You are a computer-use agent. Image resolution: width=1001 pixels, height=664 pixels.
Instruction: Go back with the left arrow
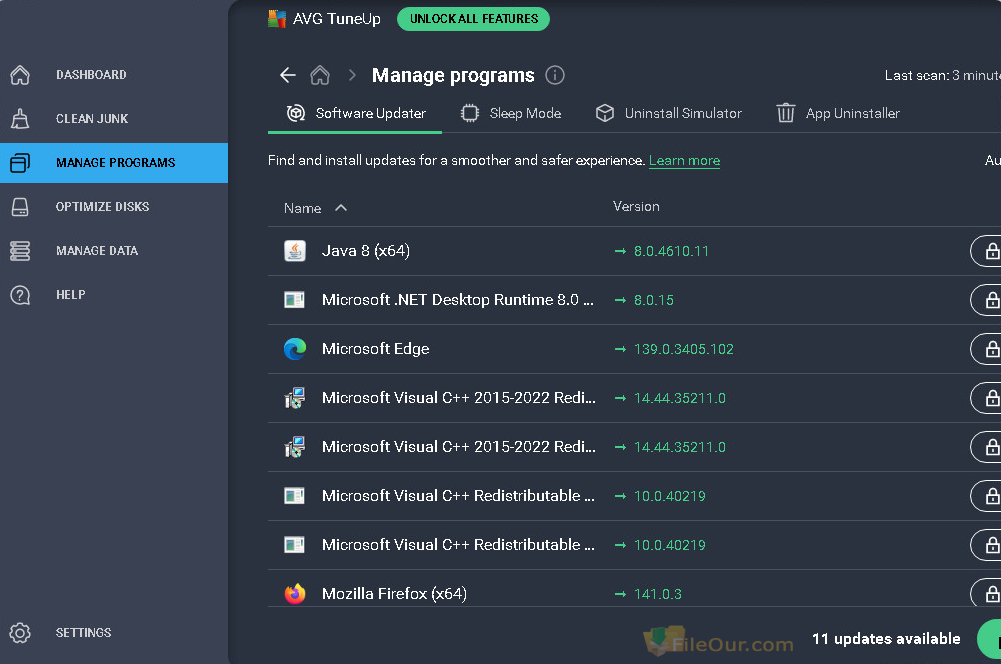coord(288,75)
